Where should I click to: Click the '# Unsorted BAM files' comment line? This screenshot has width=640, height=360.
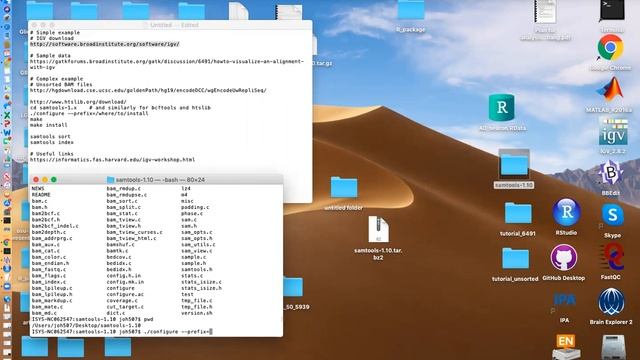61,84
